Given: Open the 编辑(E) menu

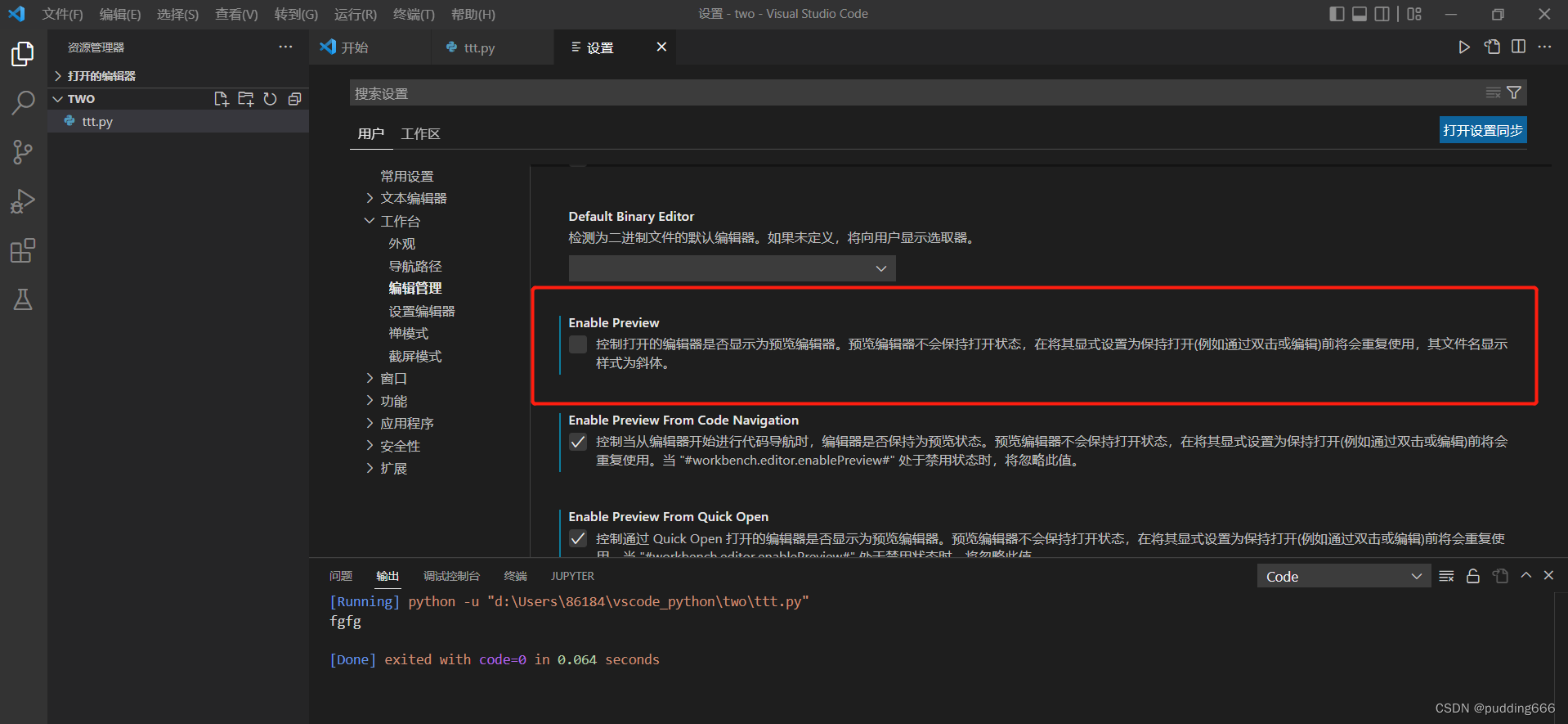Looking at the screenshot, I should [x=119, y=14].
